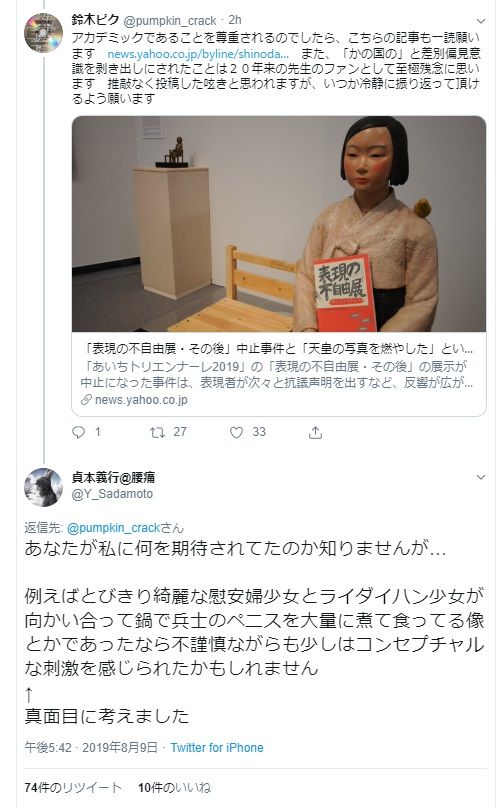Click the 貞本義行@腰痛 display name
This screenshot has height=808, width=504.
click(x=113, y=477)
